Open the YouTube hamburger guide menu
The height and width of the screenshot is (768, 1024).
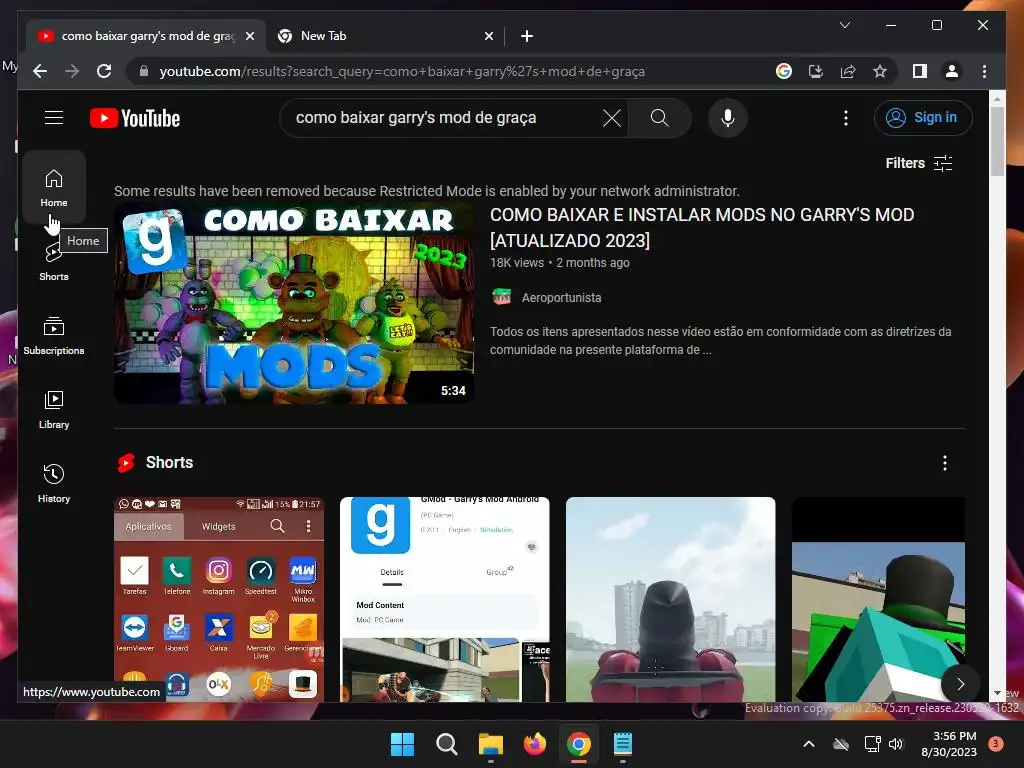[54, 118]
